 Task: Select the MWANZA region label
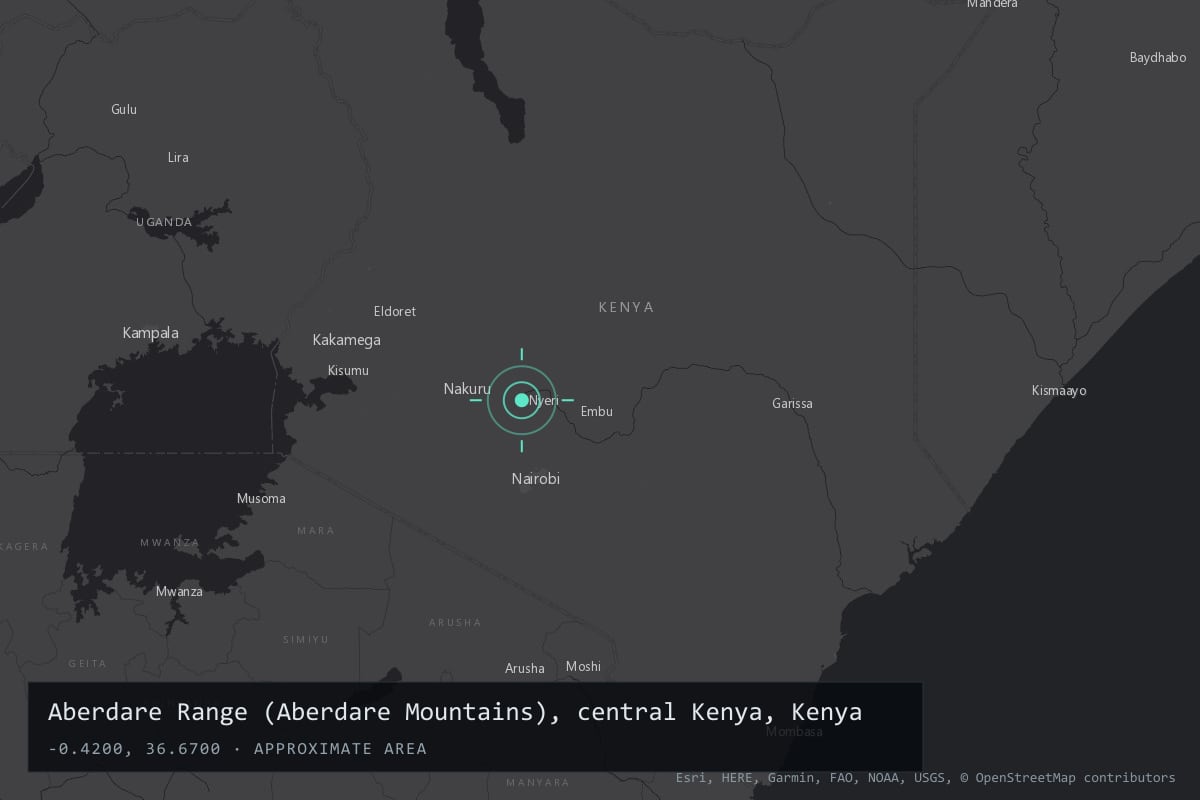coord(169,543)
